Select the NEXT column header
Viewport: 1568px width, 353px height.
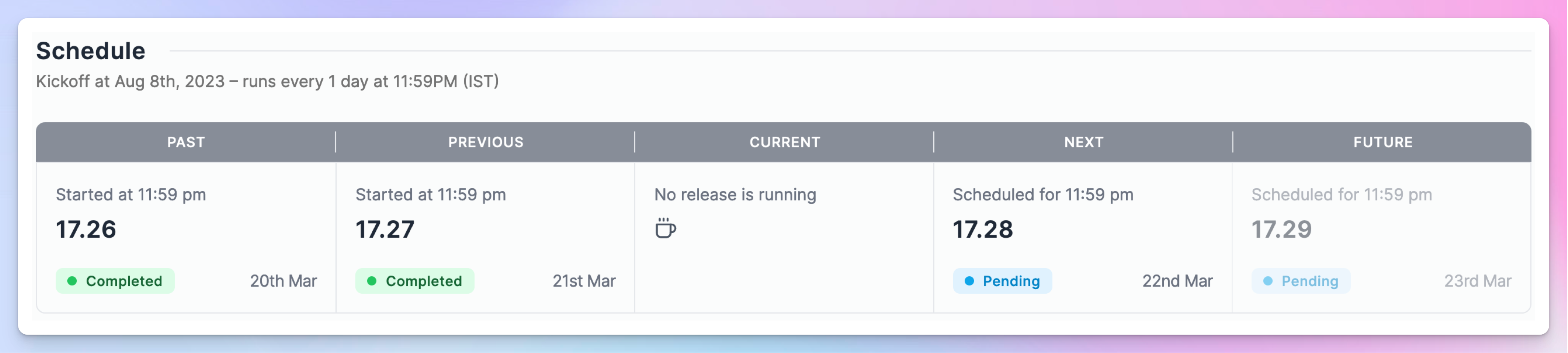[x=1083, y=142]
